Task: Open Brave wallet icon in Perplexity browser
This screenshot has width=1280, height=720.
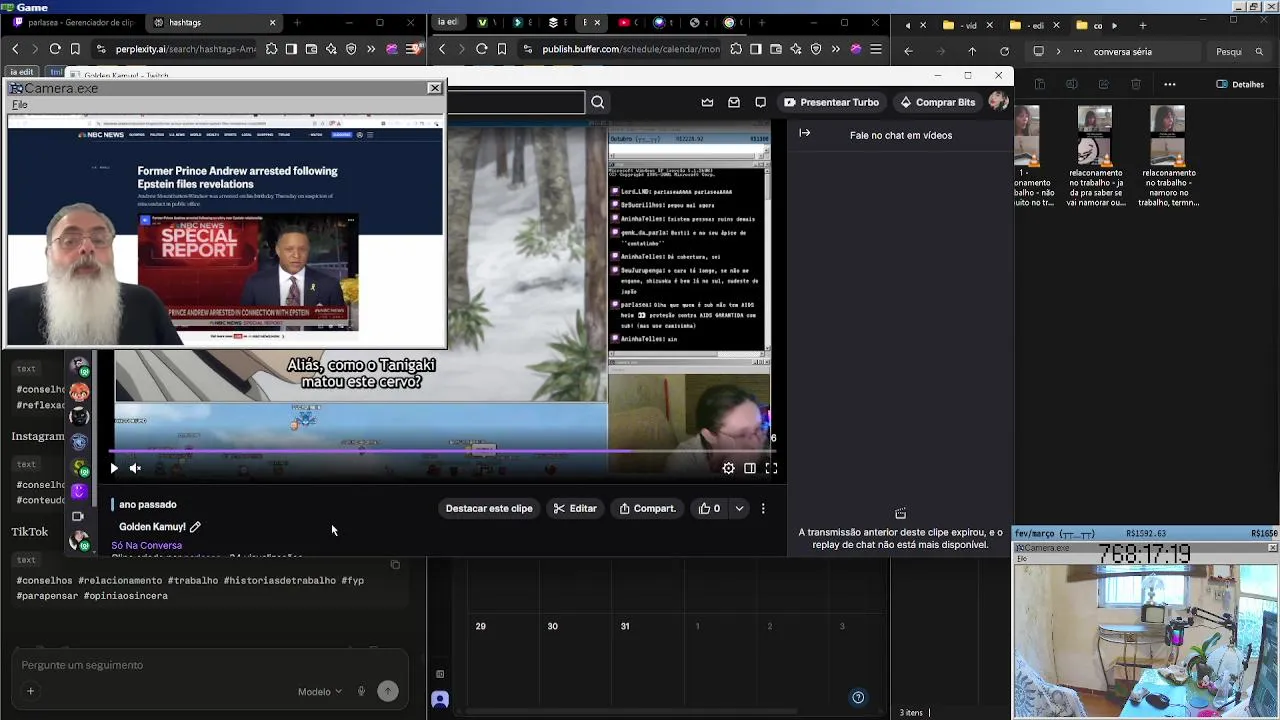Action: coord(311,48)
